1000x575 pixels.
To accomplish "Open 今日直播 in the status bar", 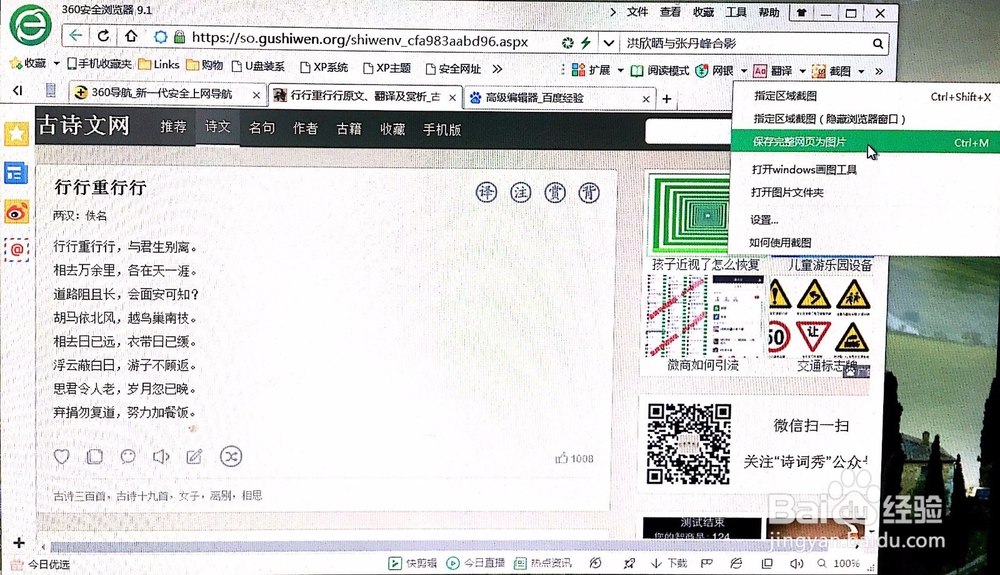I will pos(476,563).
